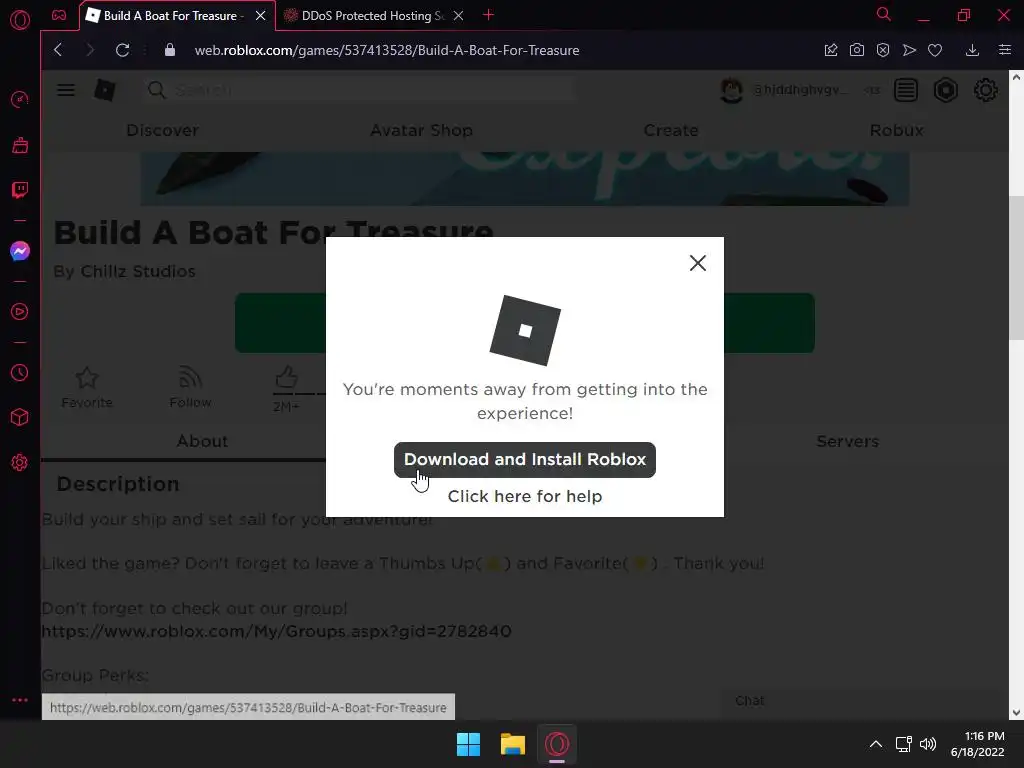Viewport: 1024px width, 768px height.
Task: Open Twitch panel in sidebar
Action: coord(20,190)
